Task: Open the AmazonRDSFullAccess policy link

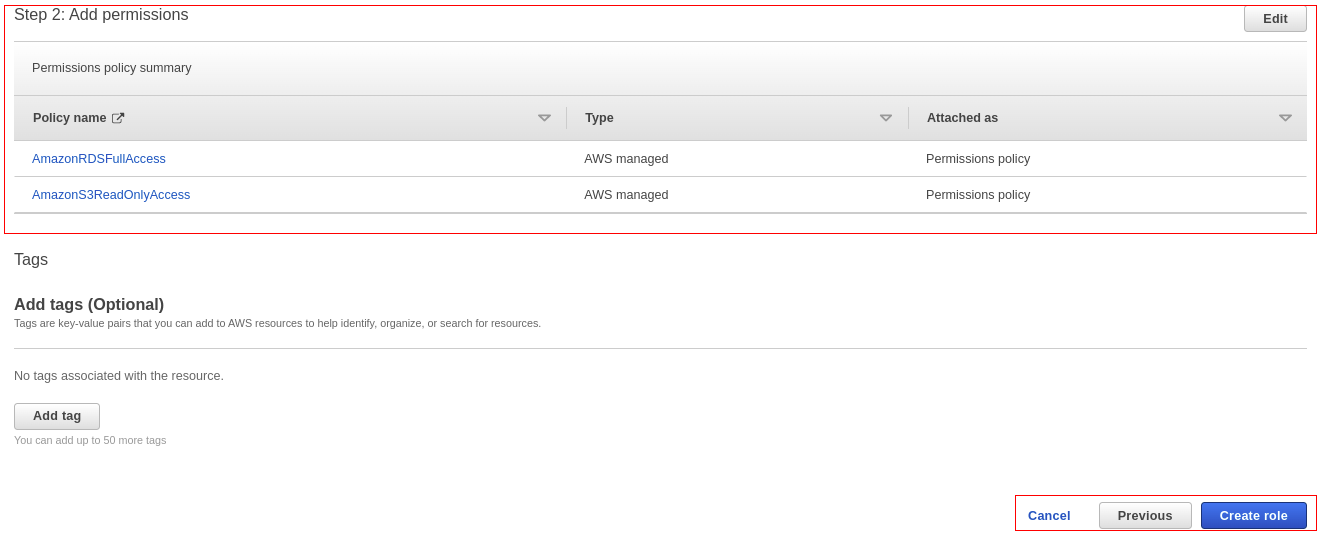Action: click(x=99, y=159)
